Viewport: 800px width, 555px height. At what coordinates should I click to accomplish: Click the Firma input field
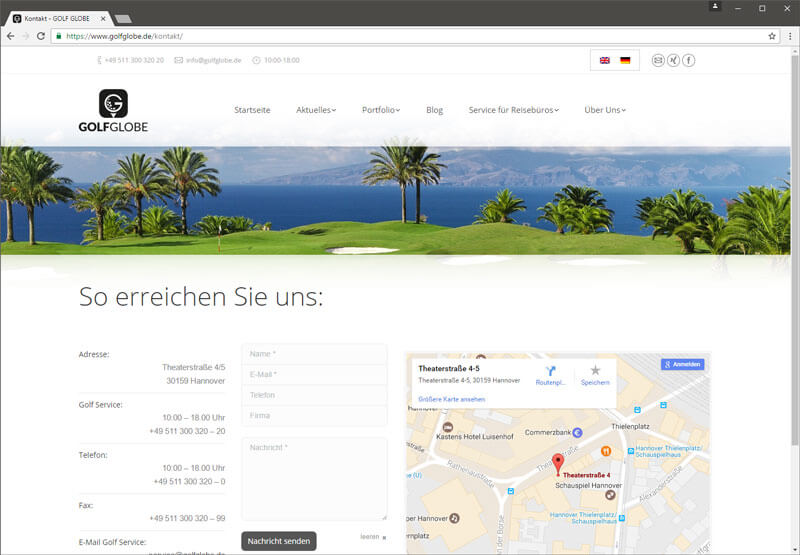[x=314, y=416]
